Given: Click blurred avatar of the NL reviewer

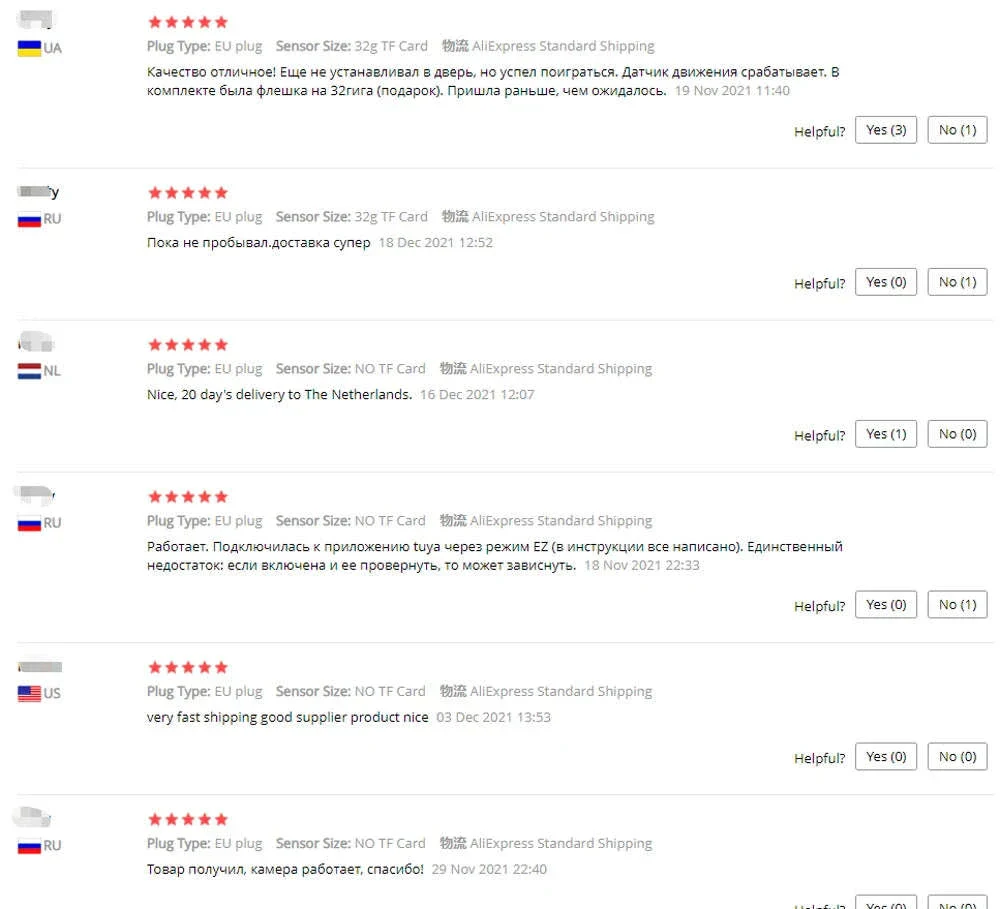Looking at the screenshot, I should (x=36, y=343).
